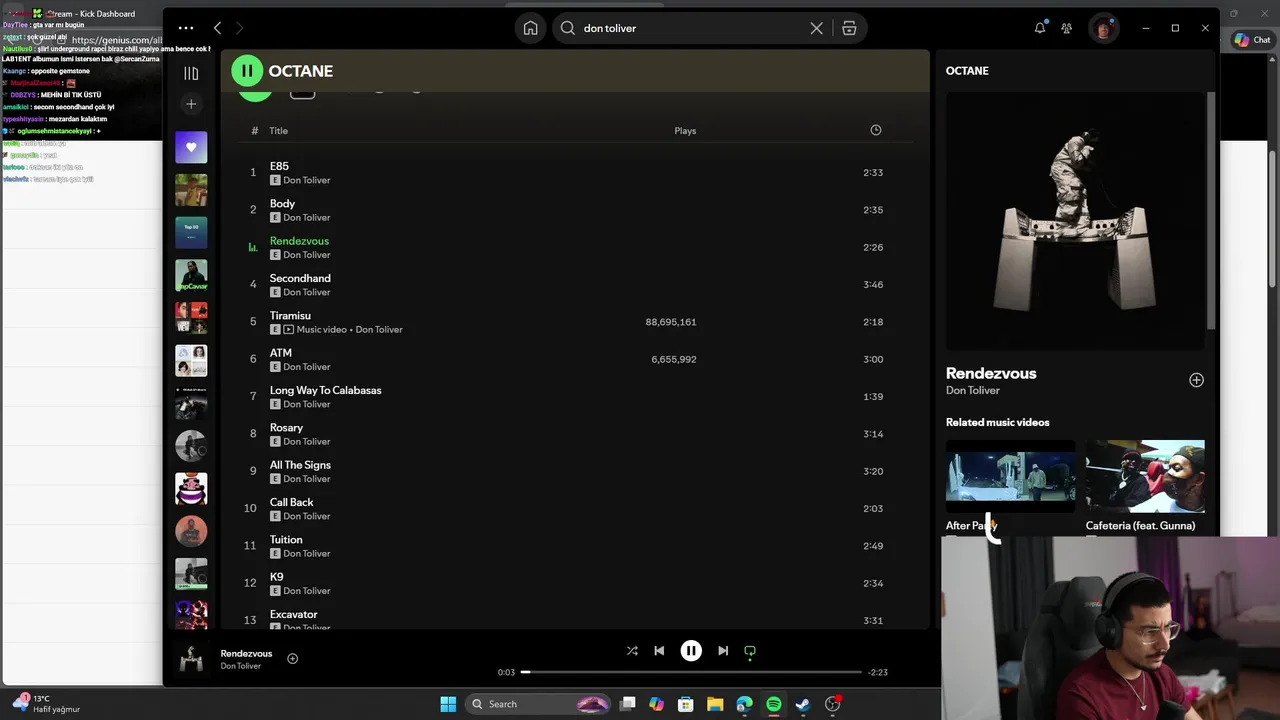
Task: Sort tracks by Plays column
Action: click(685, 131)
